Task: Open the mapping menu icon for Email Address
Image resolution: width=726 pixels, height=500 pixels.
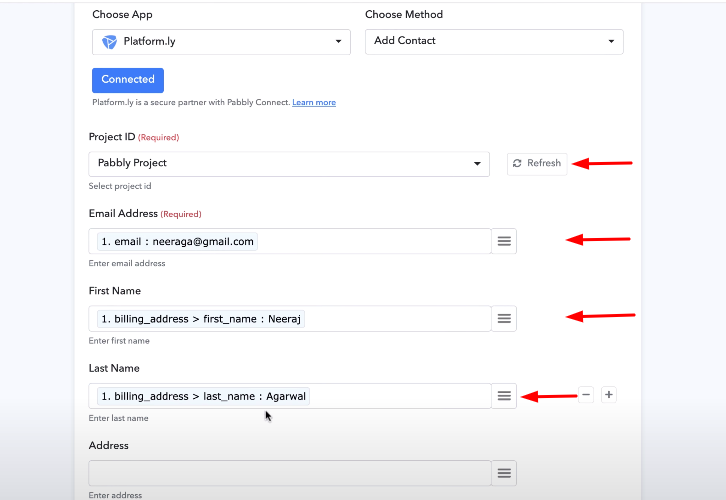Action: pos(504,241)
